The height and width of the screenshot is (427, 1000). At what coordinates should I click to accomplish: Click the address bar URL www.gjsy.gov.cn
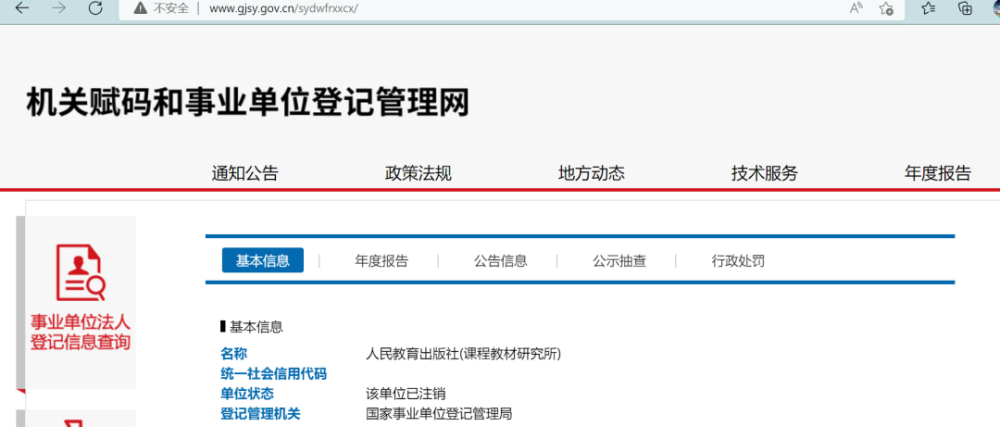coord(284,9)
